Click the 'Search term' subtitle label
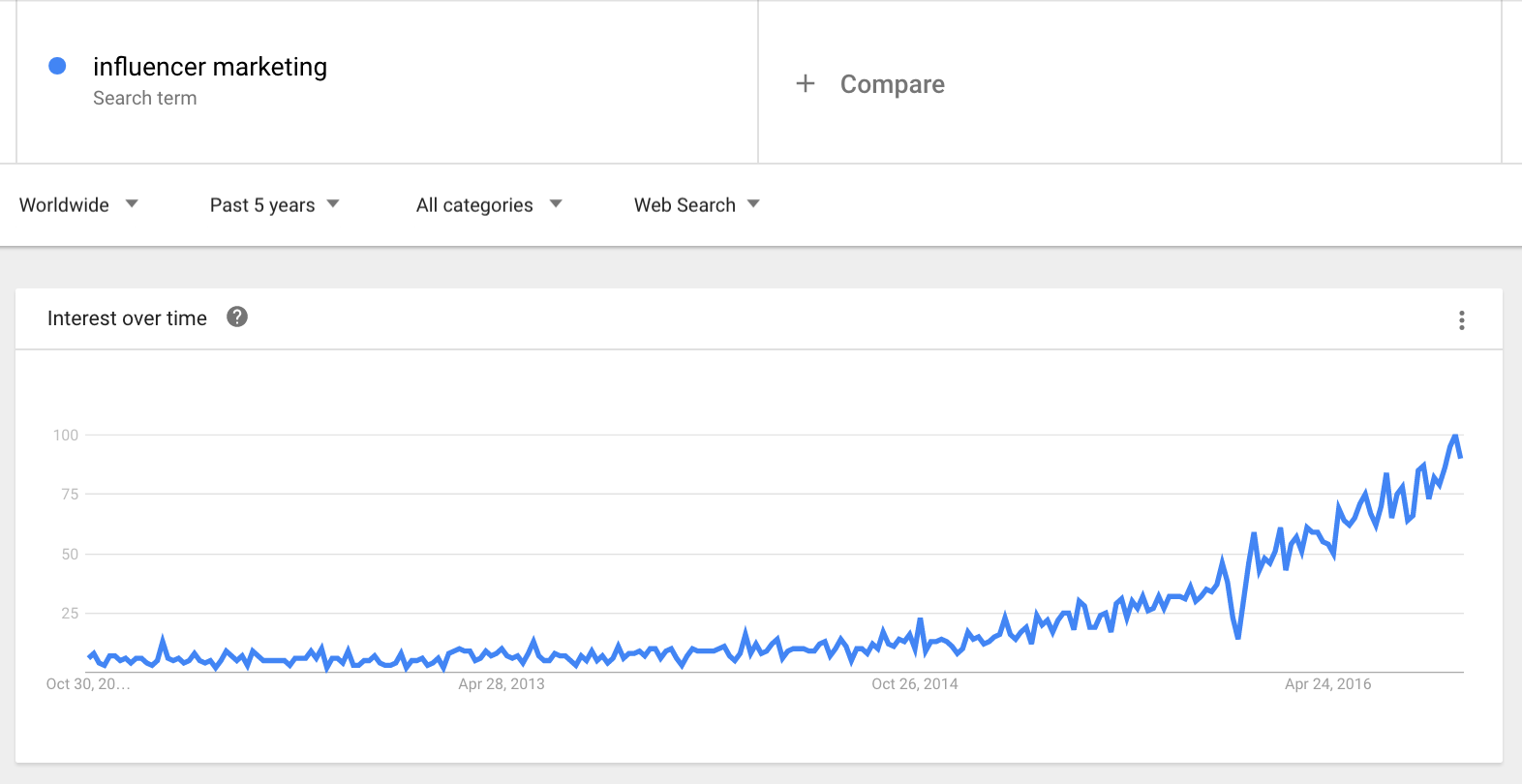The height and width of the screenshot is (784, 1522). click(x=145, y=98)
